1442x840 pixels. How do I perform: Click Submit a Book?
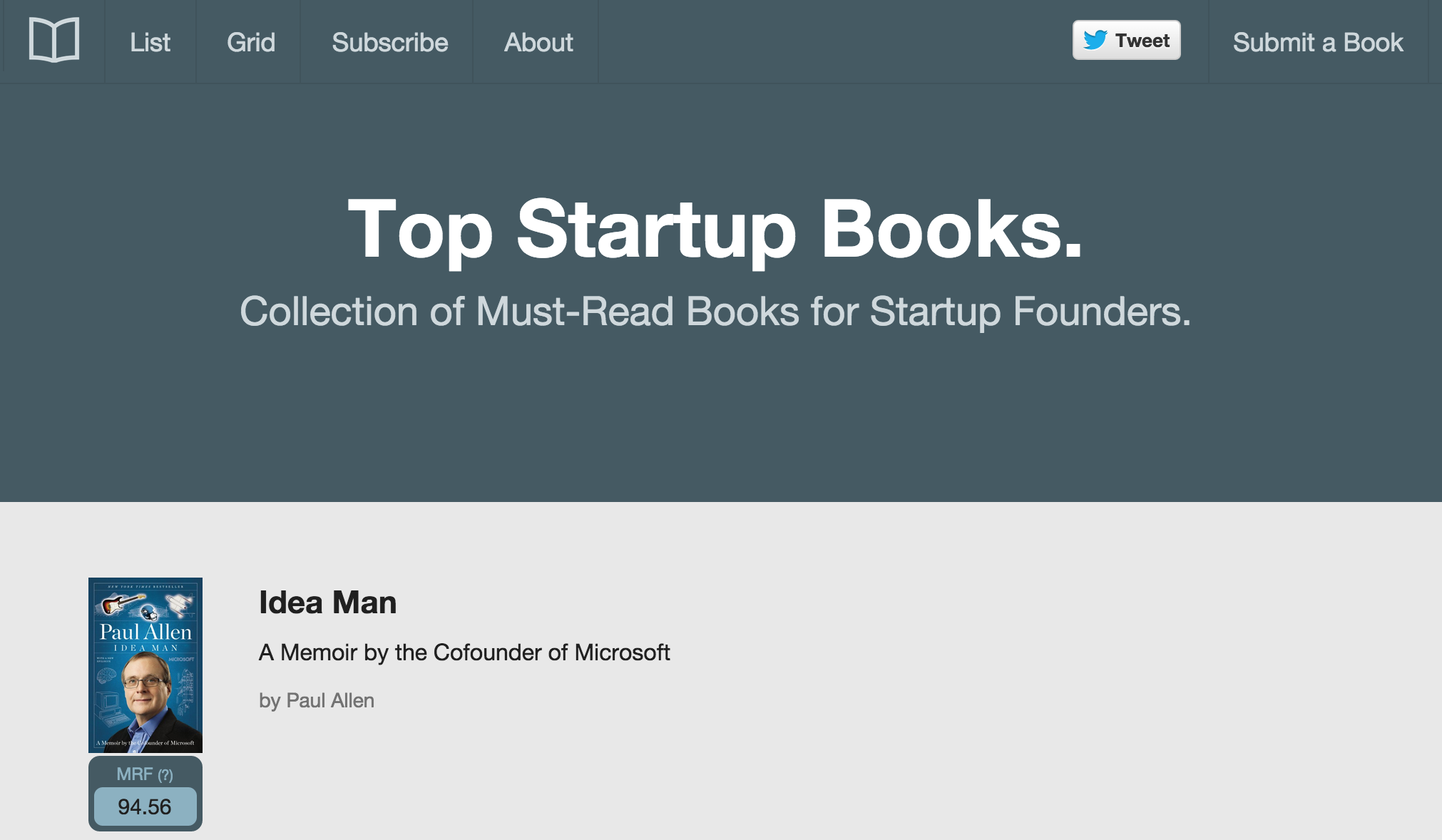pyautogui.click(x=1317, y=42)
